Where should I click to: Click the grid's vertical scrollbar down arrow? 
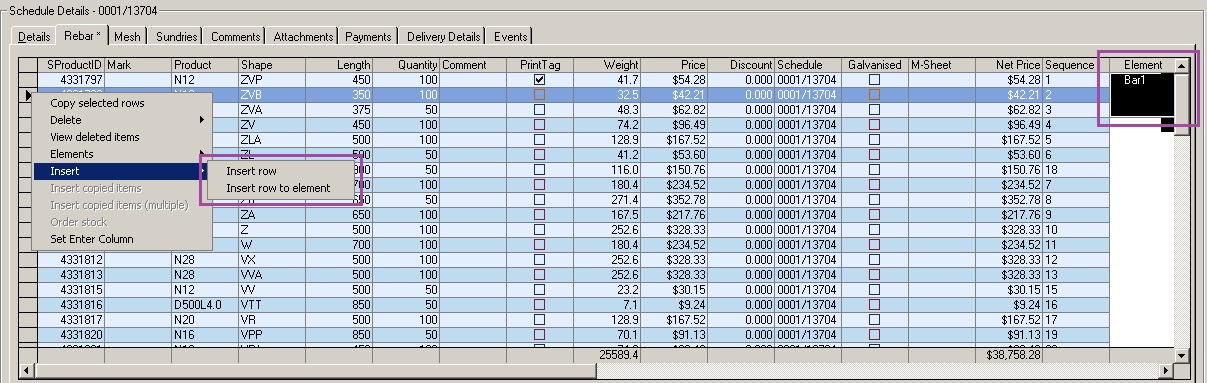pos(1181,355)
